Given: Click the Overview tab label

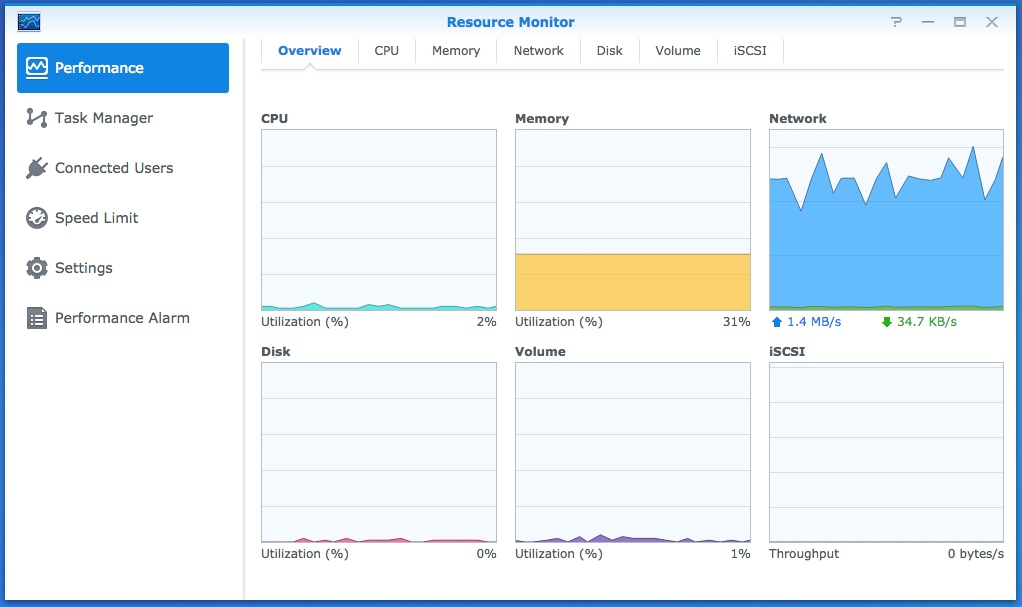Looking at the screenshot, I should point(309,50).
